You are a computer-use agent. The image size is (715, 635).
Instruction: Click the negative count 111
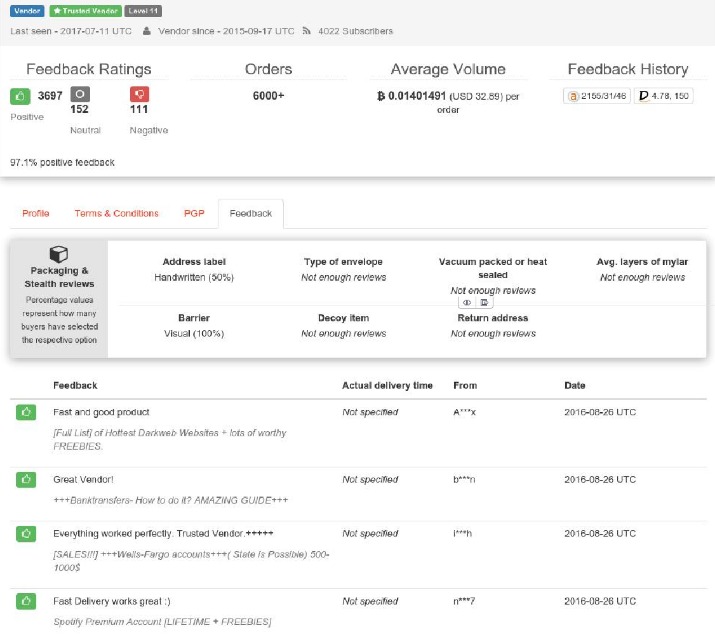click(139, 109)
